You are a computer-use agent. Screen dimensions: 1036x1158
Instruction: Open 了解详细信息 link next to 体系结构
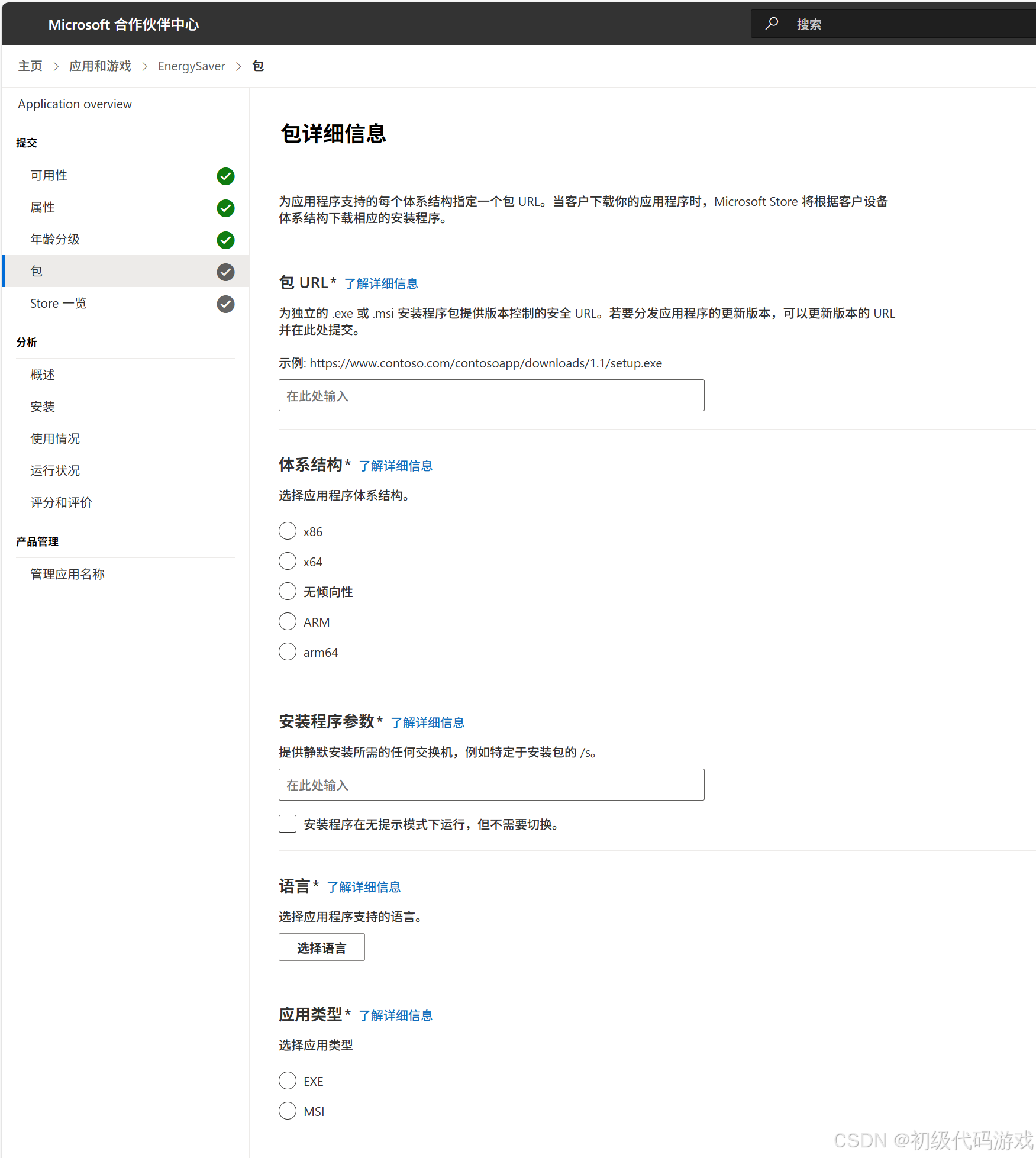pos(395,466)
